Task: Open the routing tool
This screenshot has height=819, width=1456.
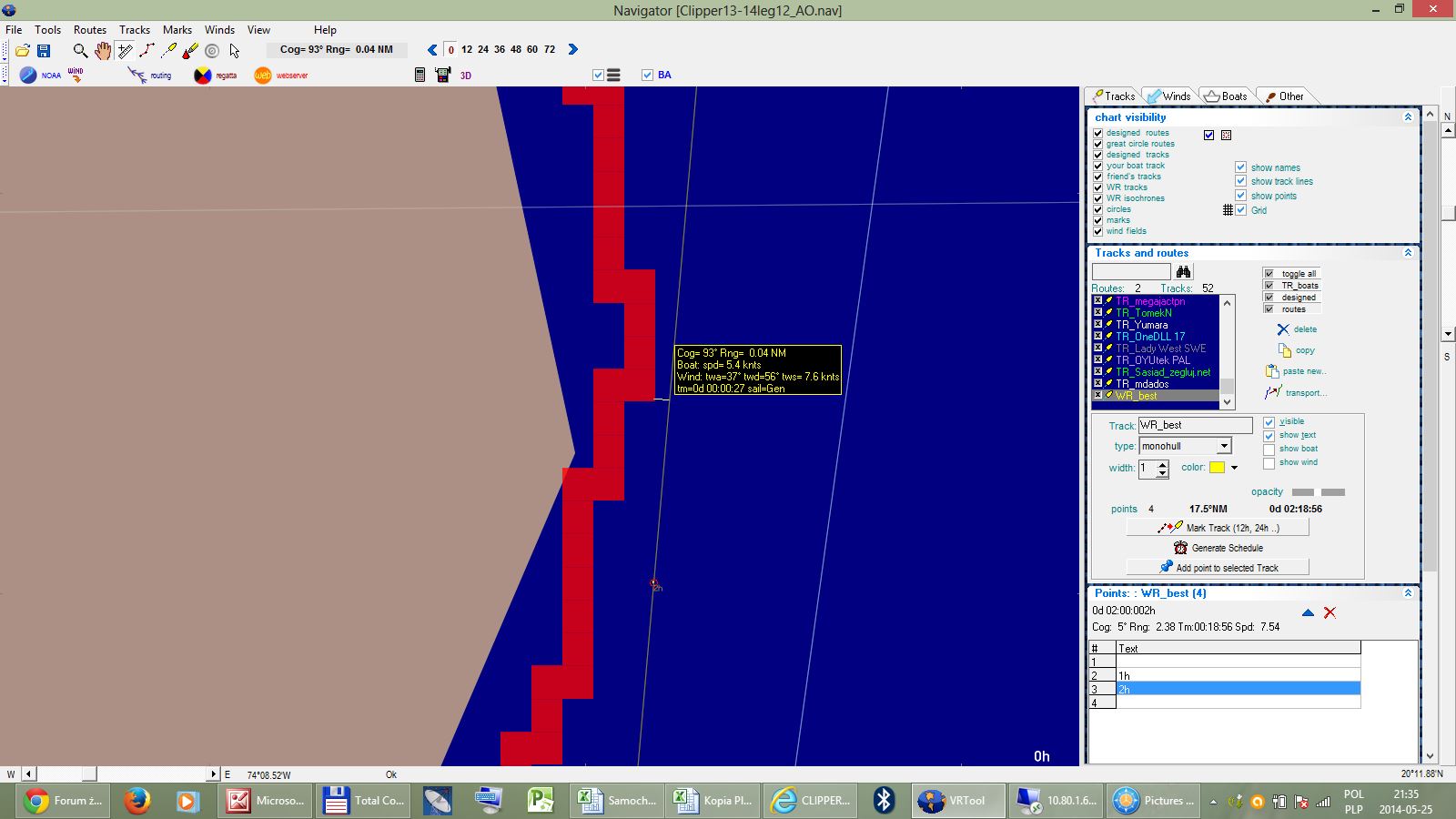Action: [x=150, y=75]
